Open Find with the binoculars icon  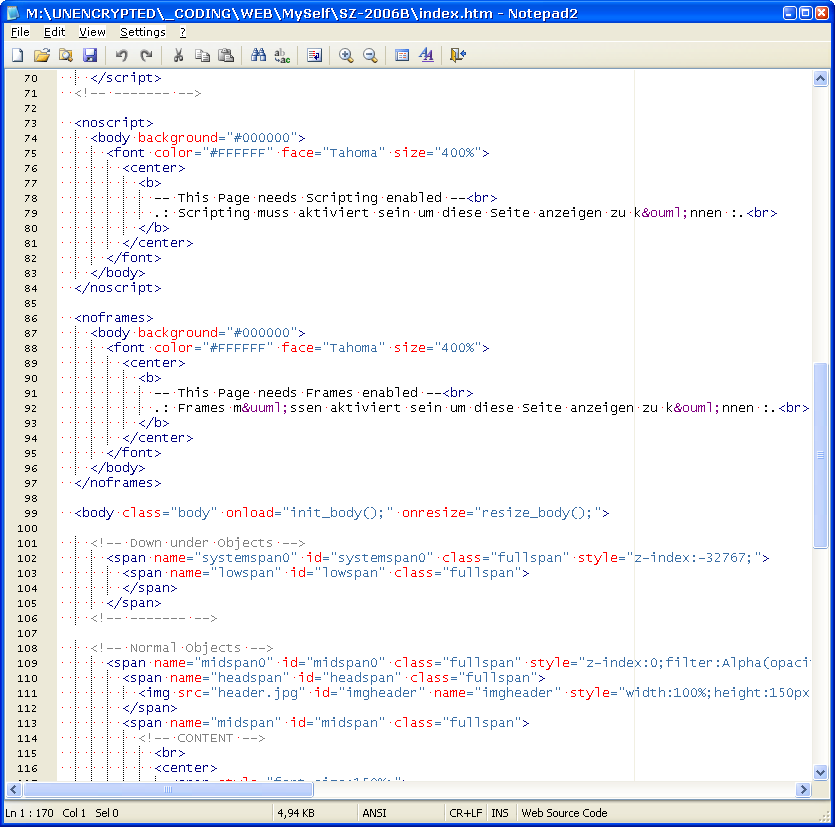click(258, 55)
